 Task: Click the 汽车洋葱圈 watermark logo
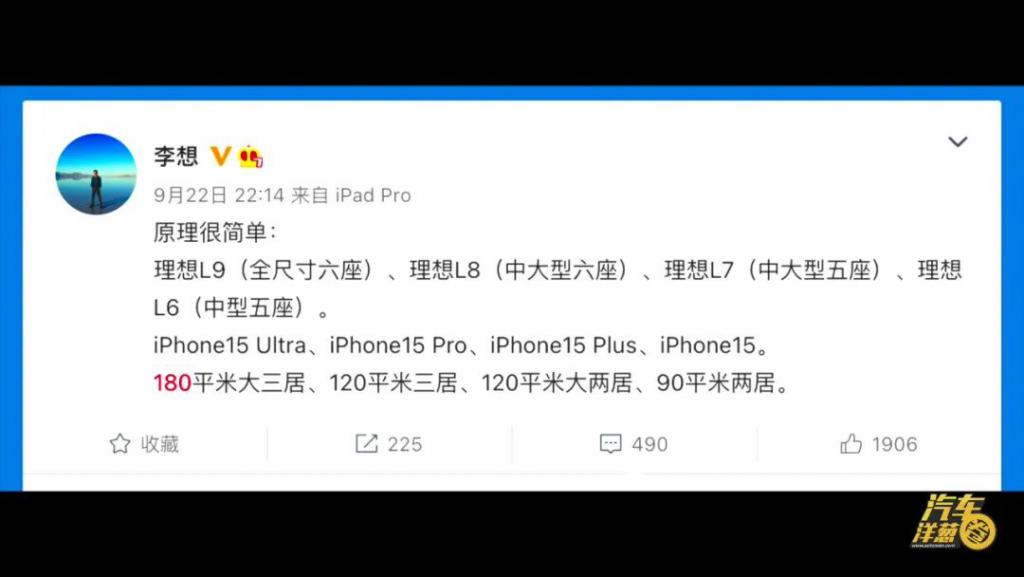953,521
